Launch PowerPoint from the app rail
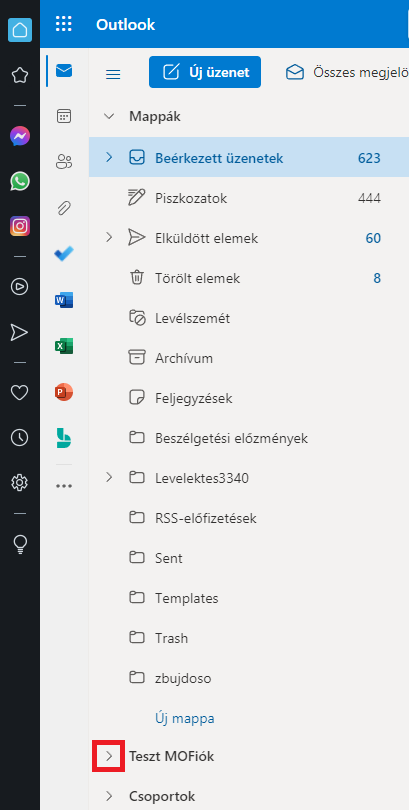Image resolution: width=409 pixels, height=810 pixels. pos(64,392)
